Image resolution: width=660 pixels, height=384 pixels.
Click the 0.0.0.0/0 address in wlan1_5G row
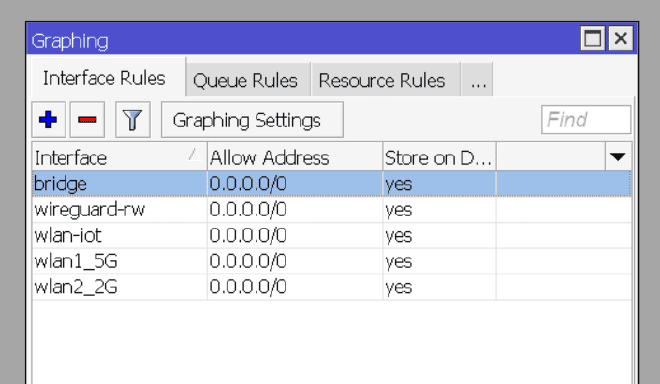248,261
